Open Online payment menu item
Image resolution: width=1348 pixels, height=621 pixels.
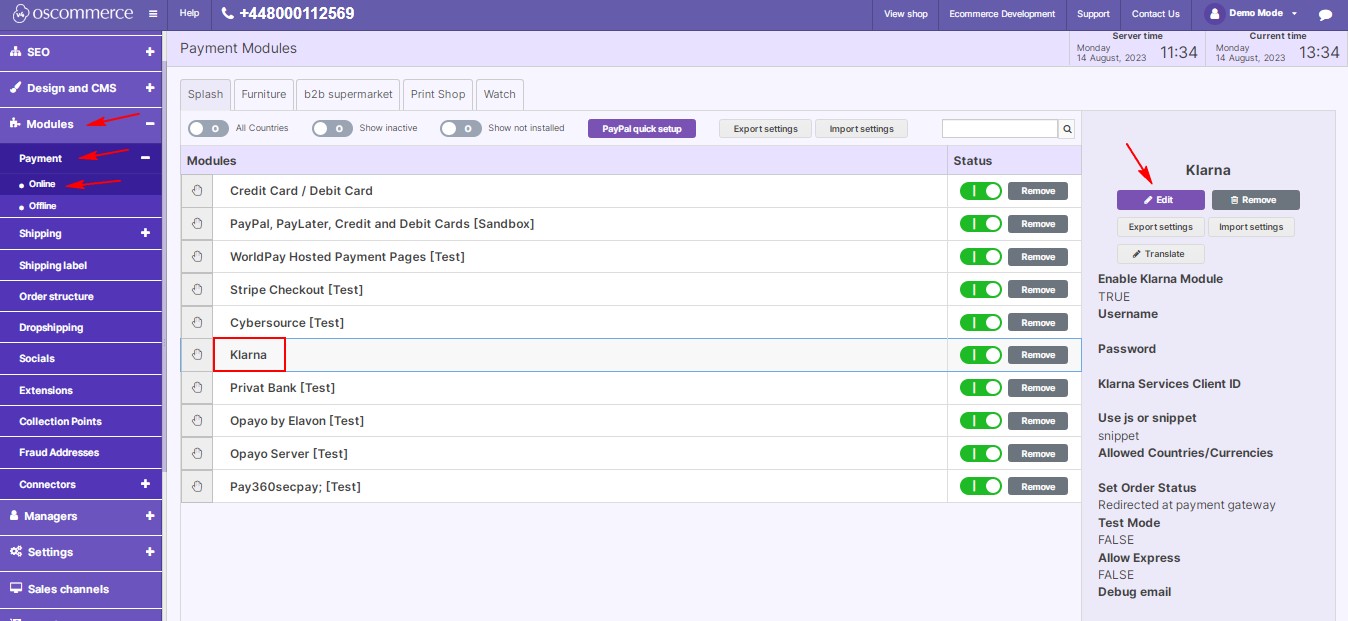tap(42, 184)
